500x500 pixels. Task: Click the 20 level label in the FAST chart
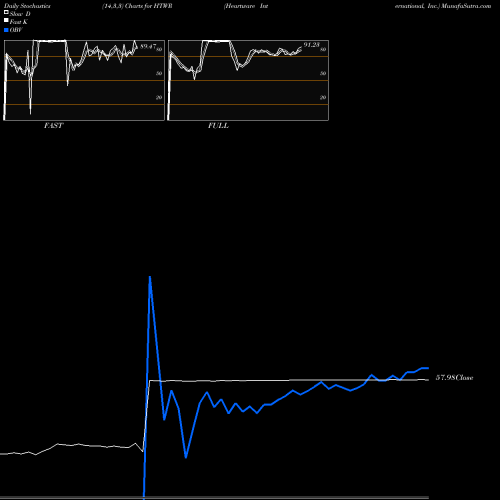coord(159,97)
